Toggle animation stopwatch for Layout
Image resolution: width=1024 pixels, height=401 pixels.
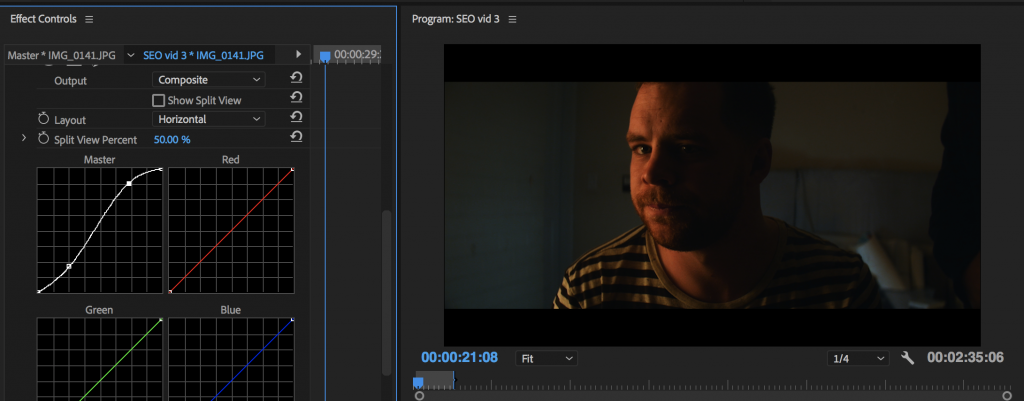[44, 119]
